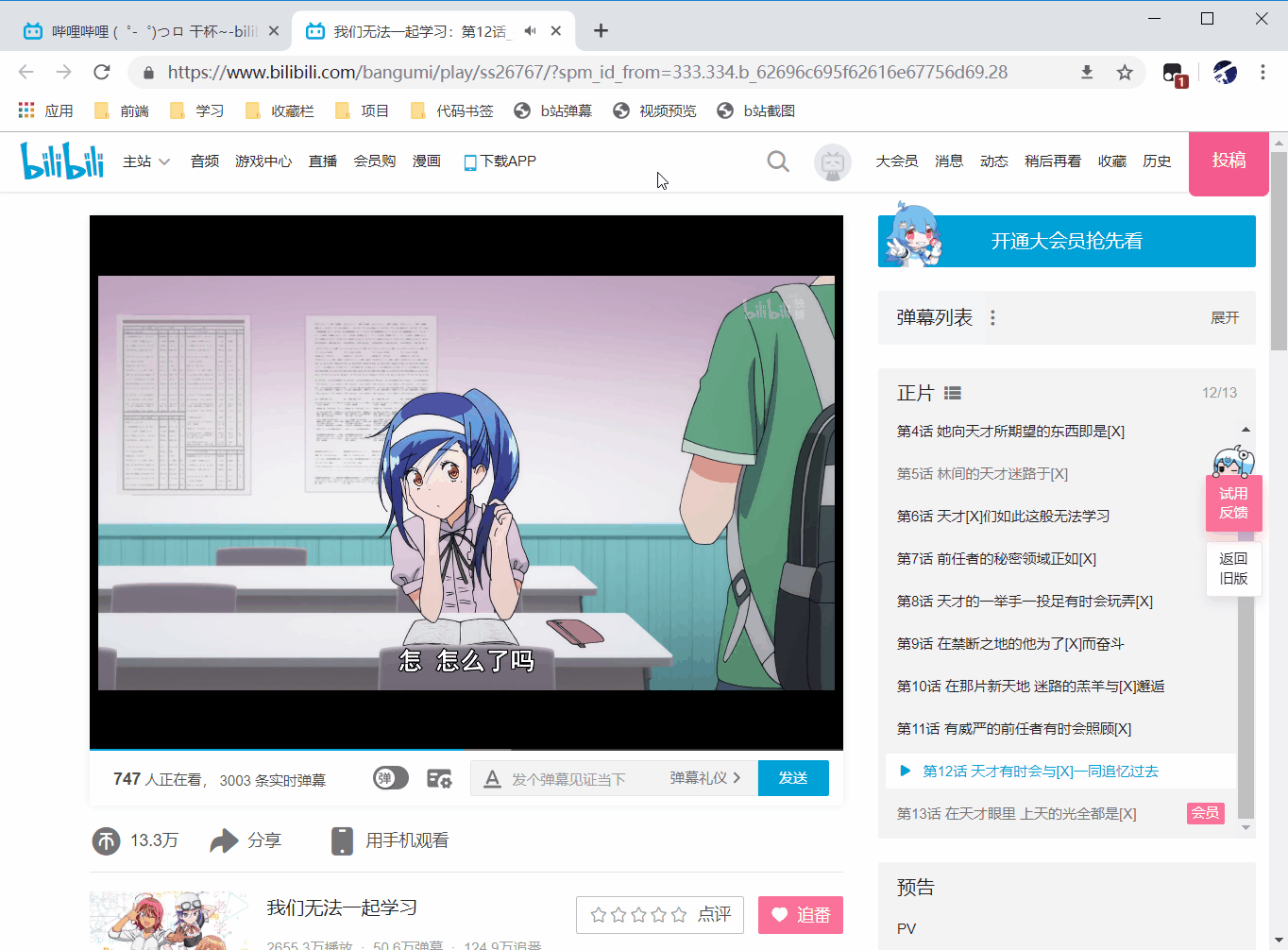Toggle the danmaku (弹) on/off switch
The image size is (1288, 950).
390,778
